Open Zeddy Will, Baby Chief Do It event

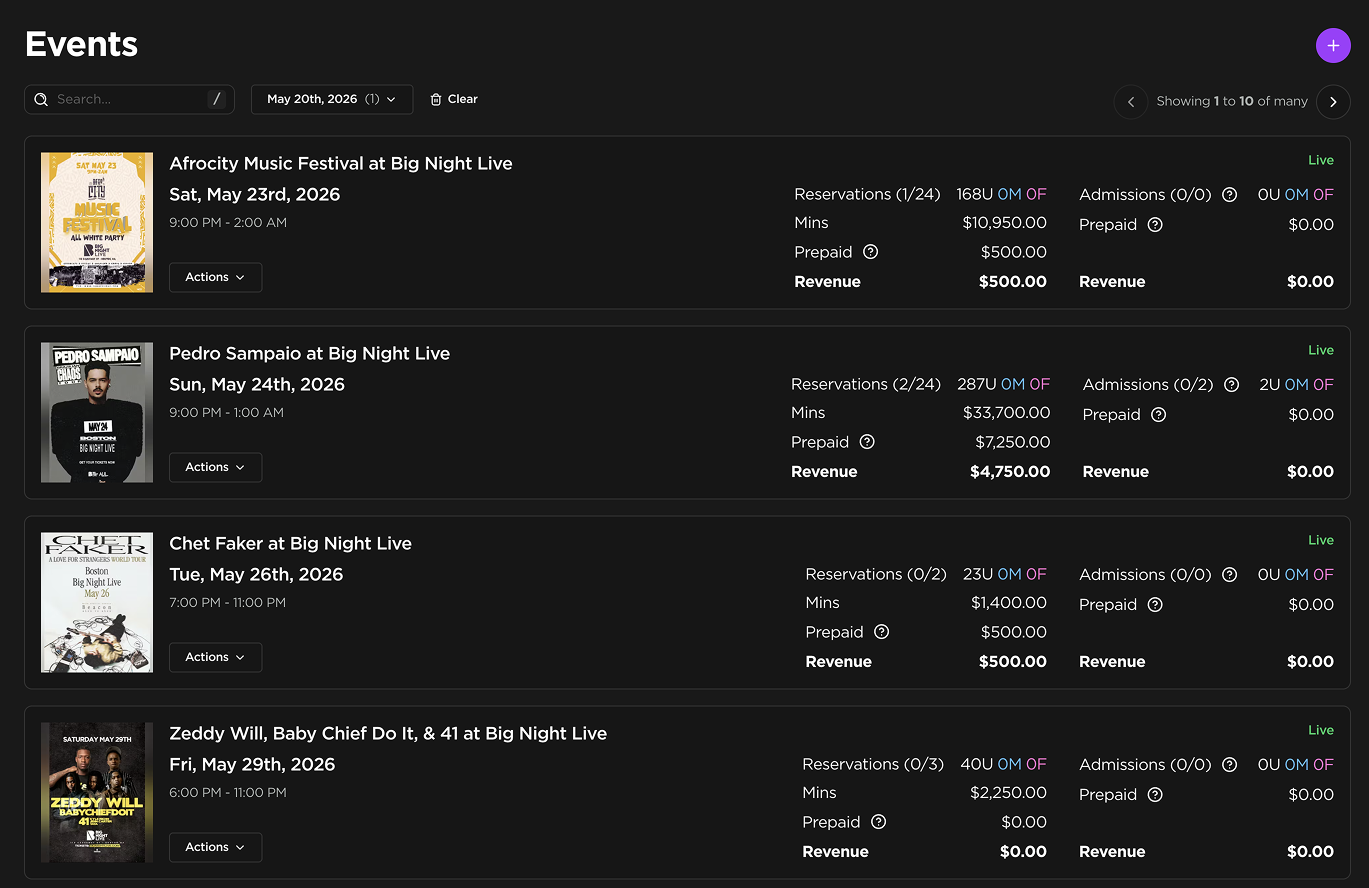click(388, 733)
